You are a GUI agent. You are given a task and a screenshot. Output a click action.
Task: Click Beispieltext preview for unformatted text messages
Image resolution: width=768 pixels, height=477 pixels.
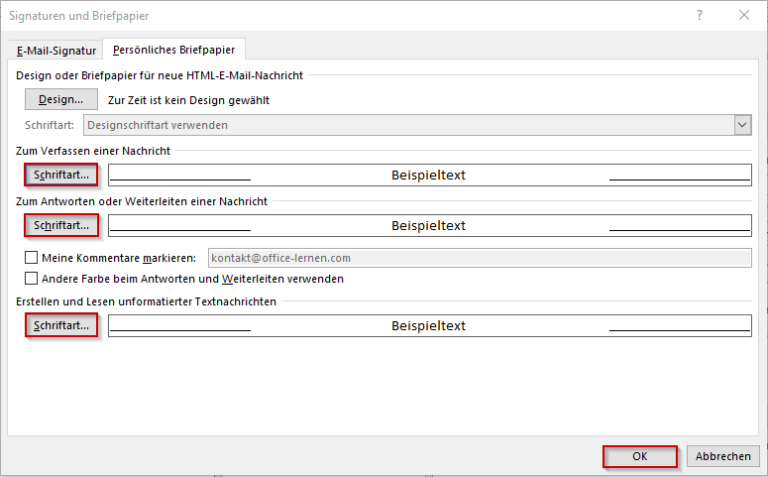(x=429, y=326)
